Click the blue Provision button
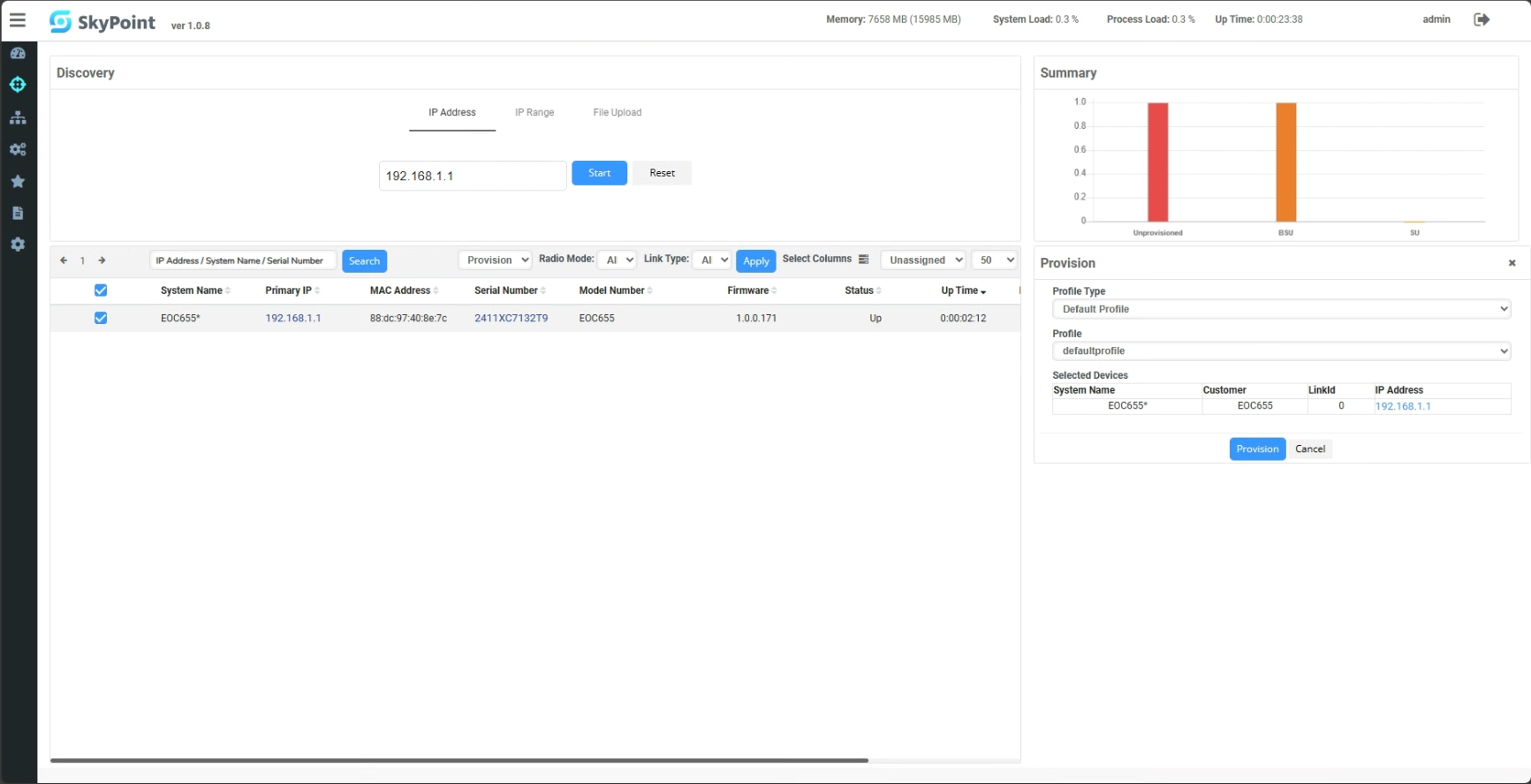The height and width of the screenshot is (784, 1531). 1256,449
